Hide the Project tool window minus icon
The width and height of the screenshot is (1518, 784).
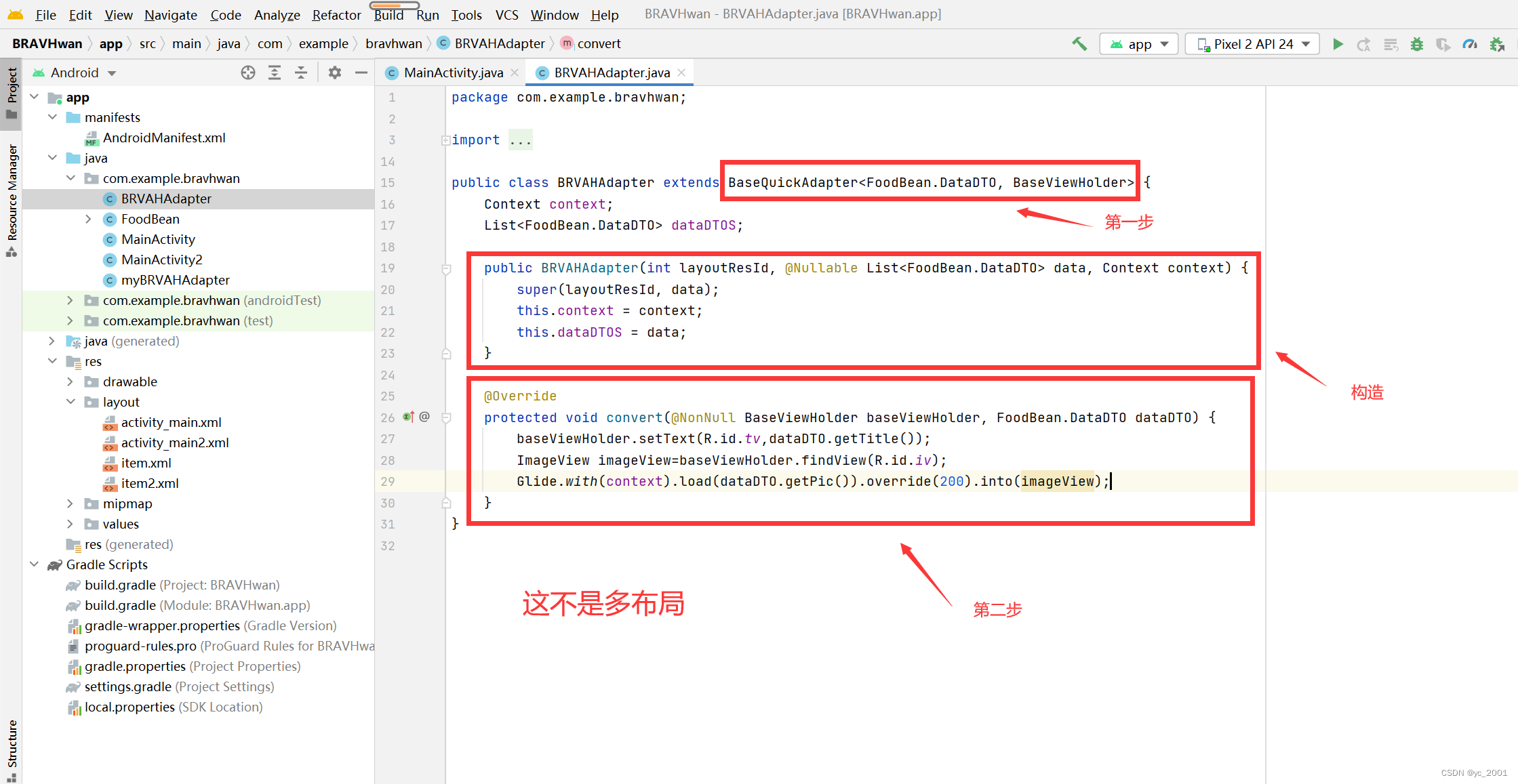(x=361, y=73)
